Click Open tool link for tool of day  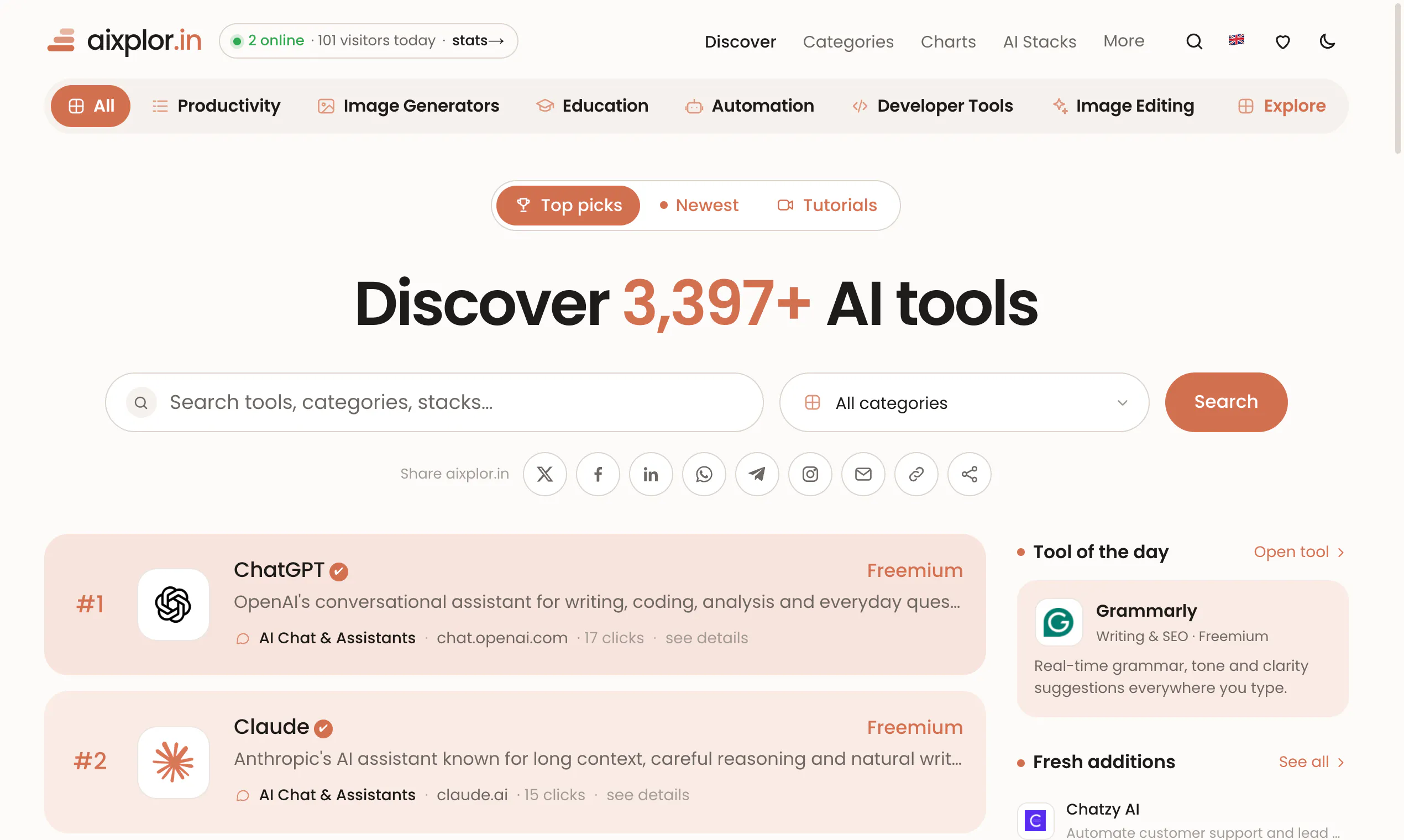click(1299, 552)
